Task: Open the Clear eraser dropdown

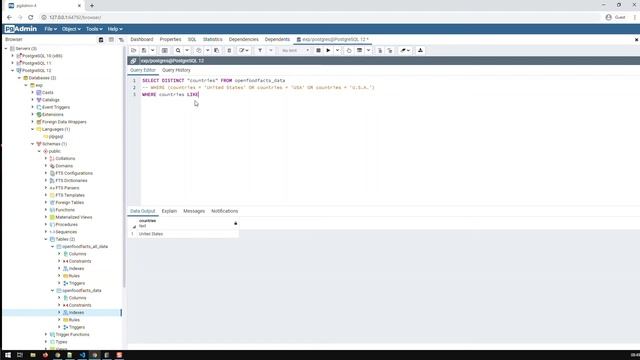Action: (x=405, y=51)
